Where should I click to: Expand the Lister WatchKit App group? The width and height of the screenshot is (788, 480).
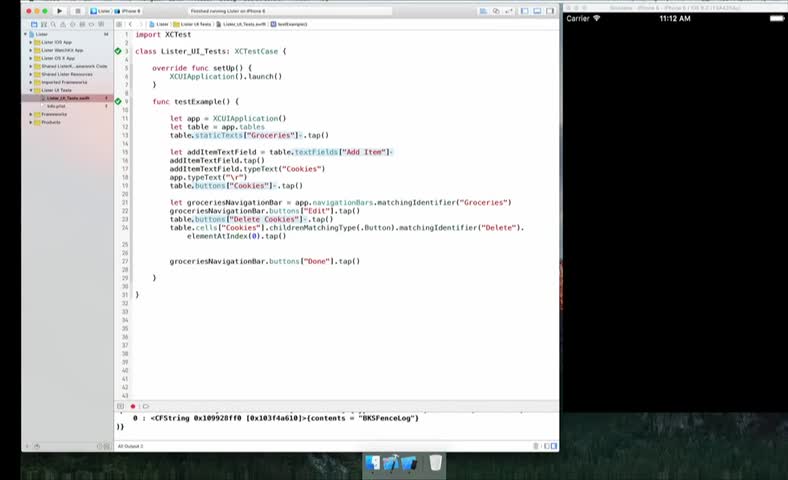(31, 50)
